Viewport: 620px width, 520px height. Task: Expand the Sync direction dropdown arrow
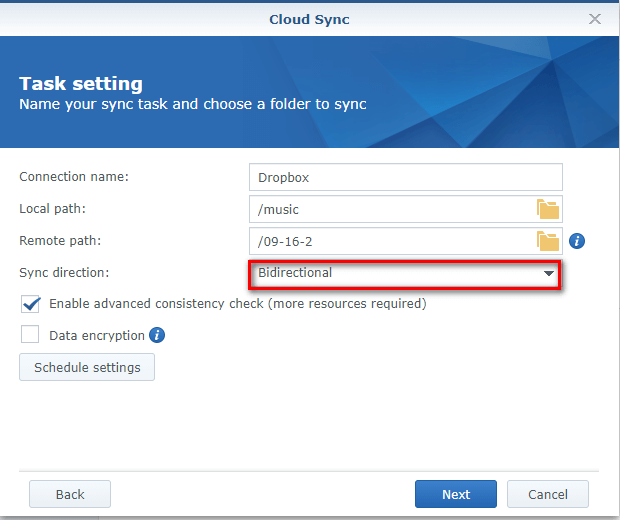point(548,273)
